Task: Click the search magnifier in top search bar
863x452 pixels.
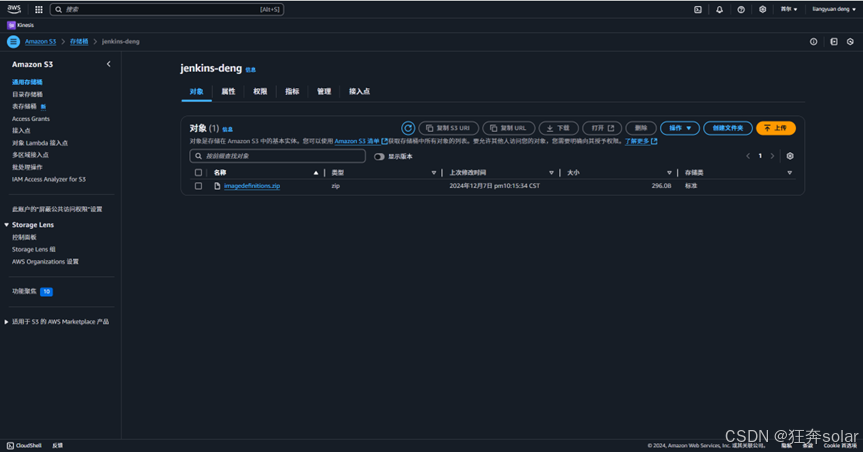Action: click(x=59, y=9)
